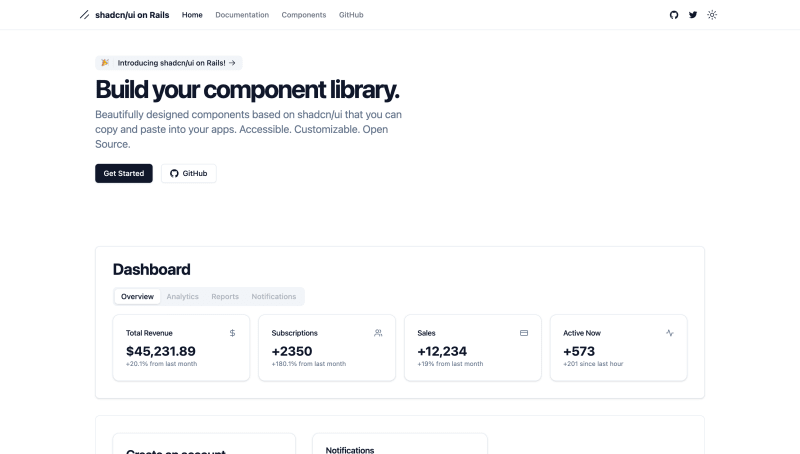Click '+20.1% from last month' text
The image size is (800, 454).
pyautogui.click(x=161, y=364)
